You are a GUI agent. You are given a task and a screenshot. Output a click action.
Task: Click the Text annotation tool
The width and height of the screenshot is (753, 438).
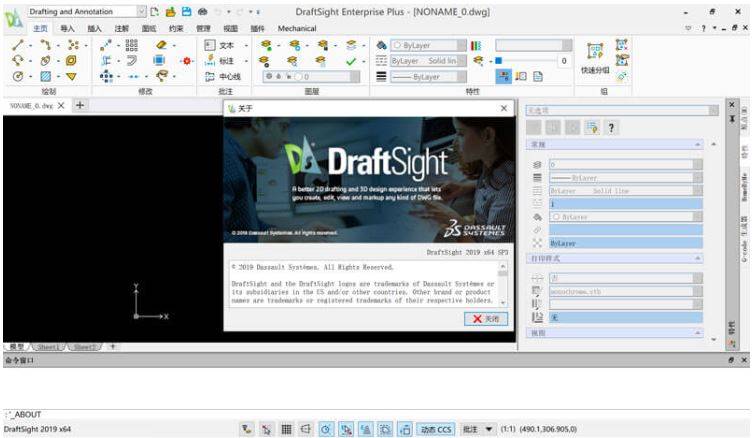(x=222, y=46)
